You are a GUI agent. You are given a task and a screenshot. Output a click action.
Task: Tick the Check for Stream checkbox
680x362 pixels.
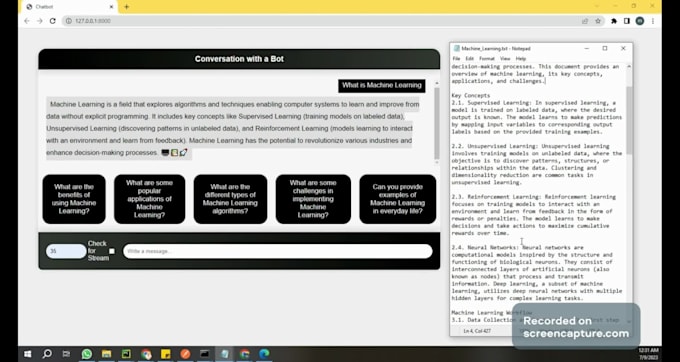112,251
